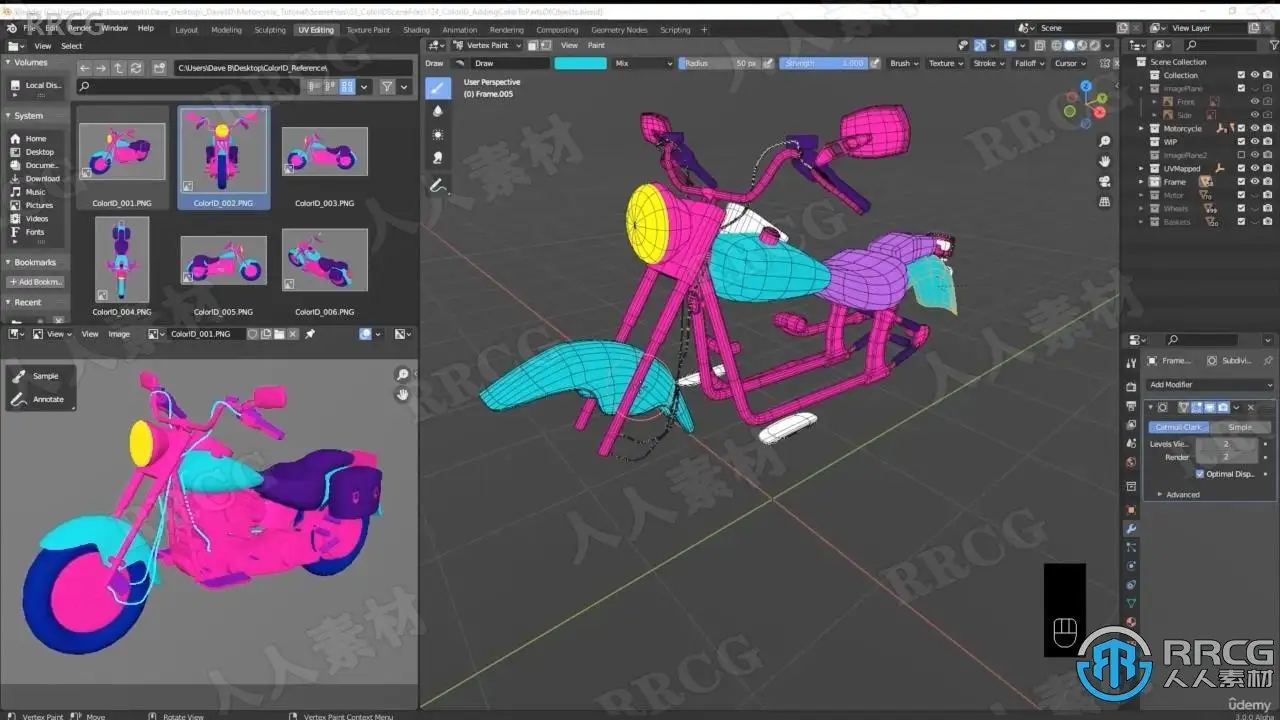Image resolution: width=1280 pixels, height=720 pixels.
Task: Toggle radius pen pressure icon
Action: (x=768, y=63)
